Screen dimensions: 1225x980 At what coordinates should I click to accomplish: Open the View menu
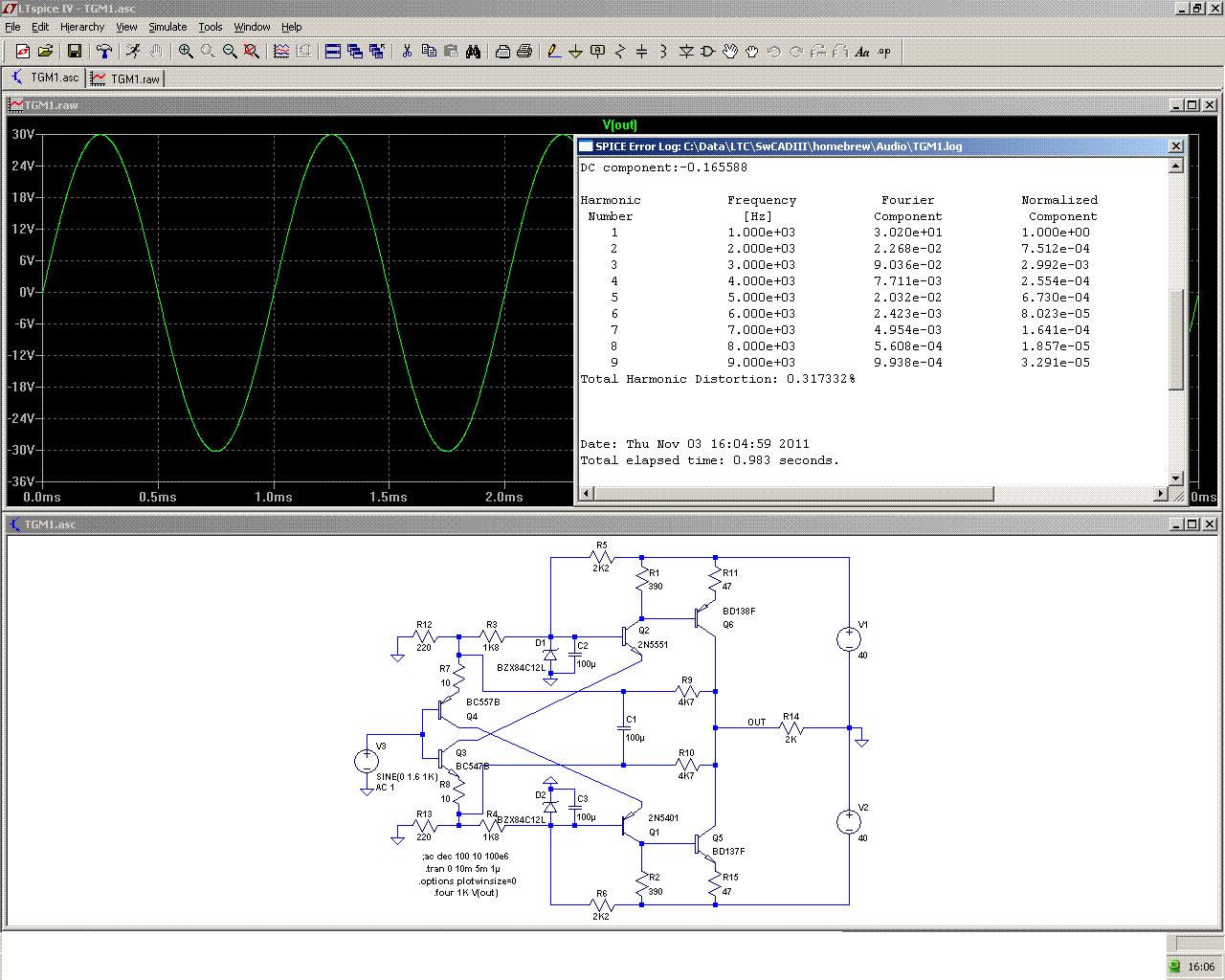tap(126, 27)
